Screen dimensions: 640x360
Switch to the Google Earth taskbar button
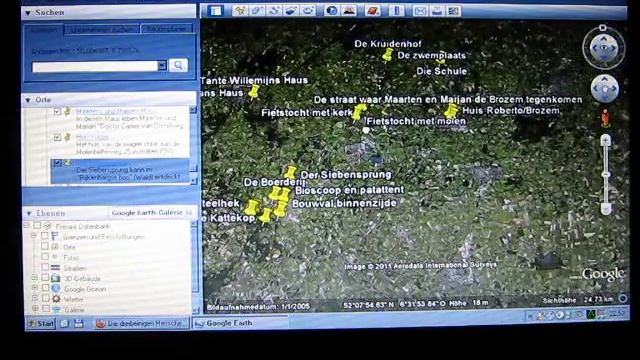point(240,323)
